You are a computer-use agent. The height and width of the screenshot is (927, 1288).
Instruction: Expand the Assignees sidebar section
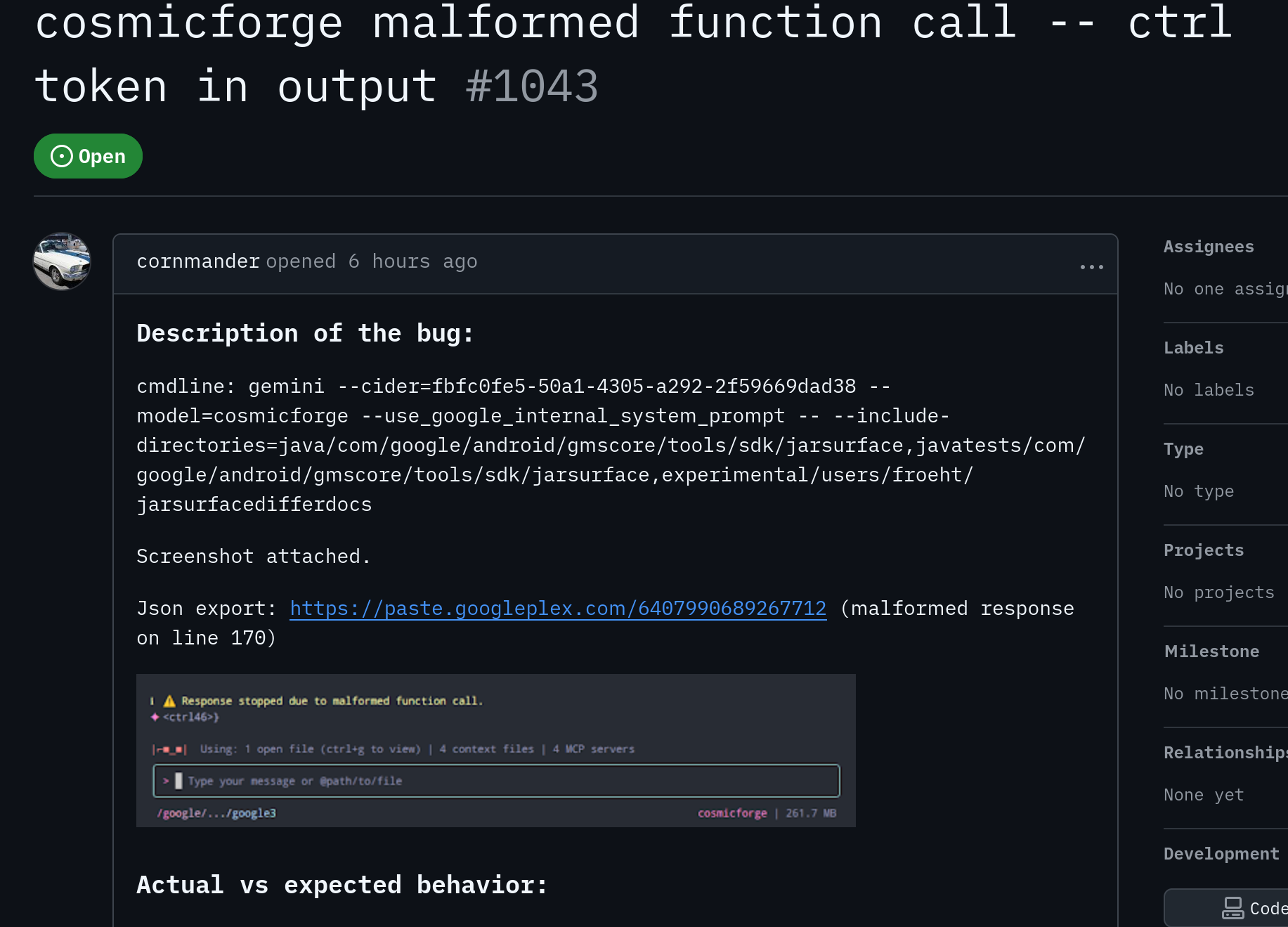click(x=1209, y=247)
